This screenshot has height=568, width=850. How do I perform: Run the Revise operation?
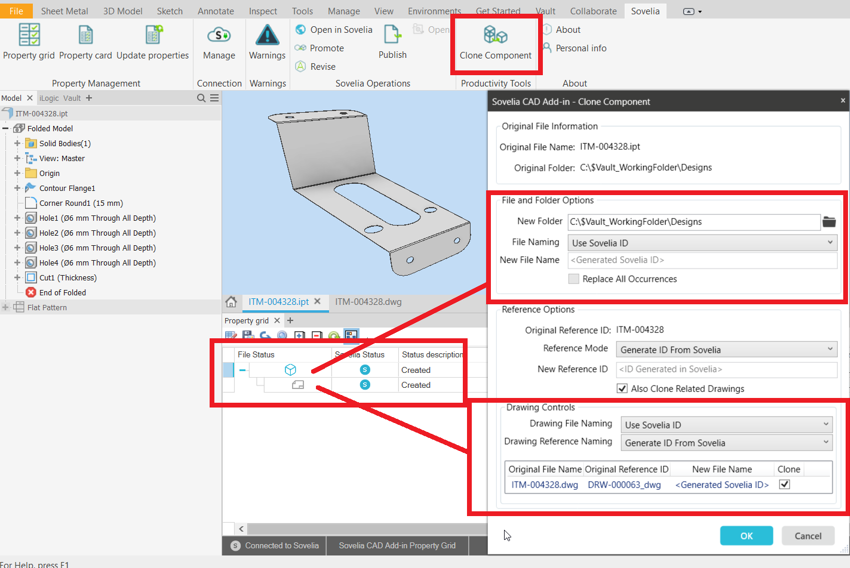pos(315,67)
